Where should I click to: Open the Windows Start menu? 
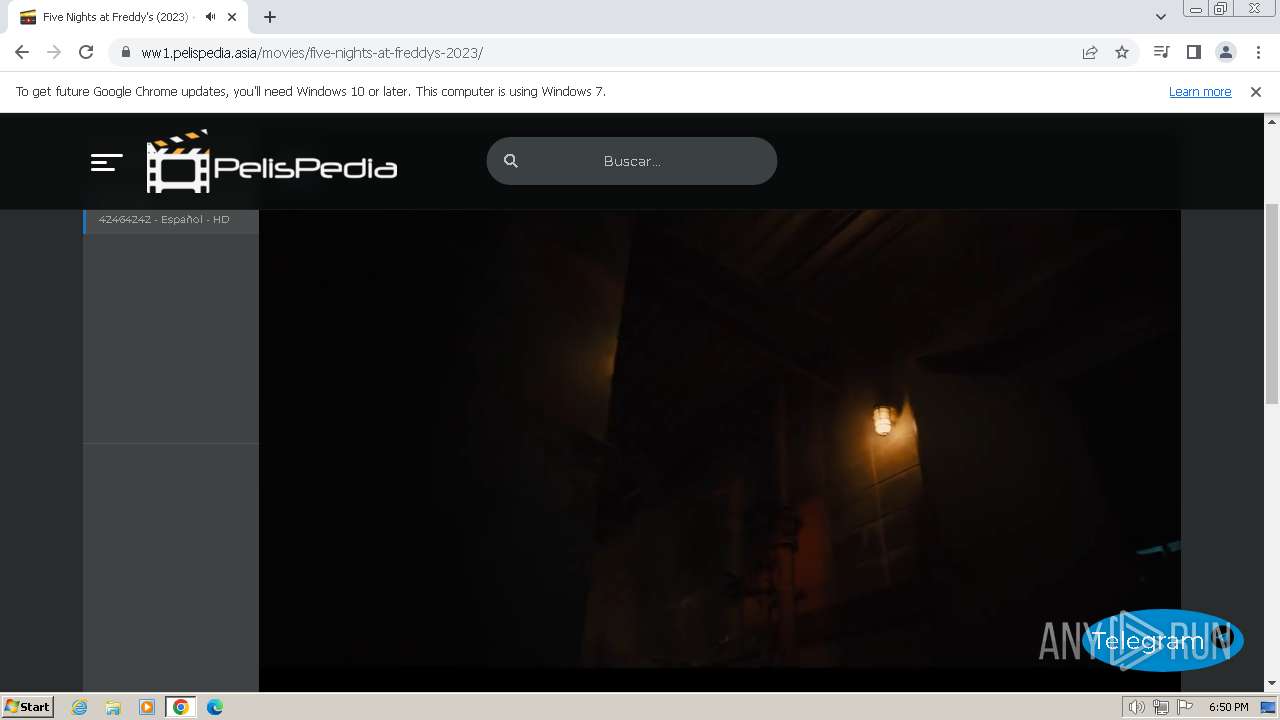point(27,706)
